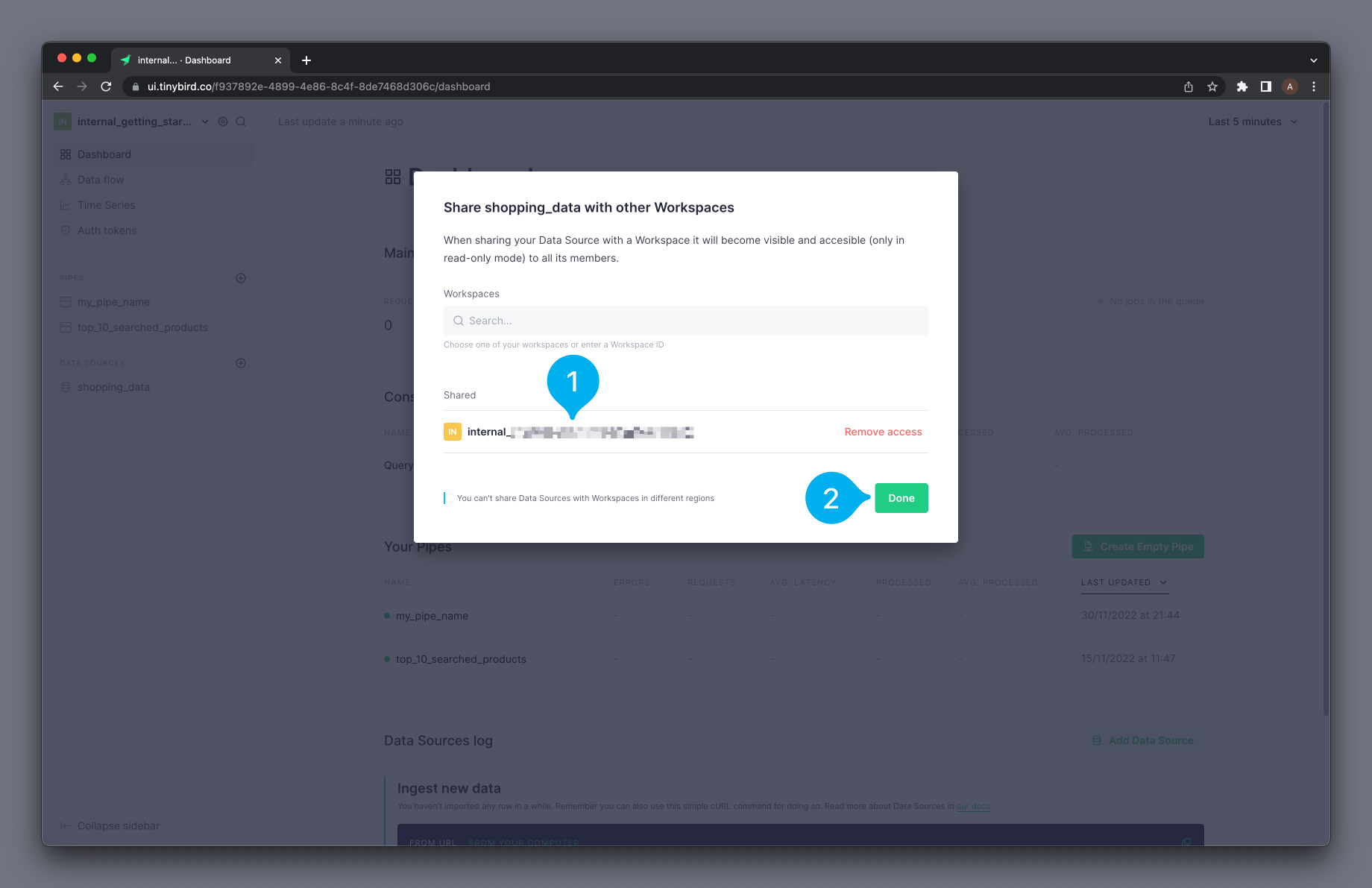The image size is (1372, 888).
Task: Close the Dashboard browser tab
Action: [x=278, y=60]
